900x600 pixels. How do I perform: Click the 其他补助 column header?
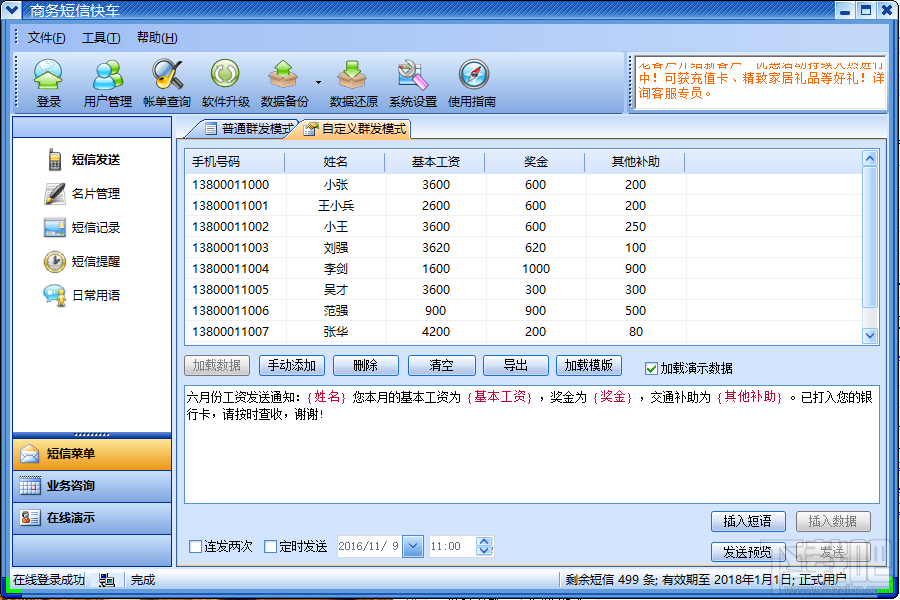[635, 162]
